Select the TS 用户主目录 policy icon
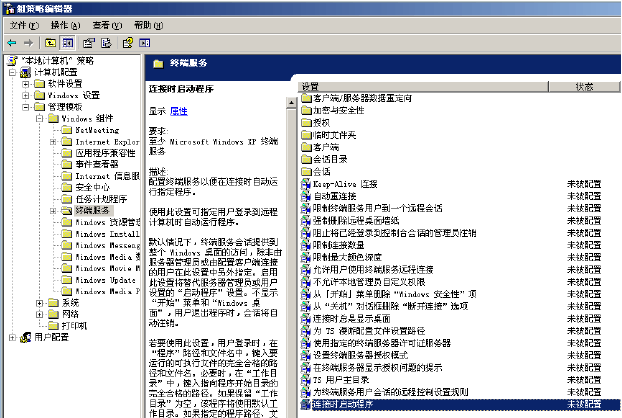The height and width of the screenshot is (418, 622). tap(306, 380)
